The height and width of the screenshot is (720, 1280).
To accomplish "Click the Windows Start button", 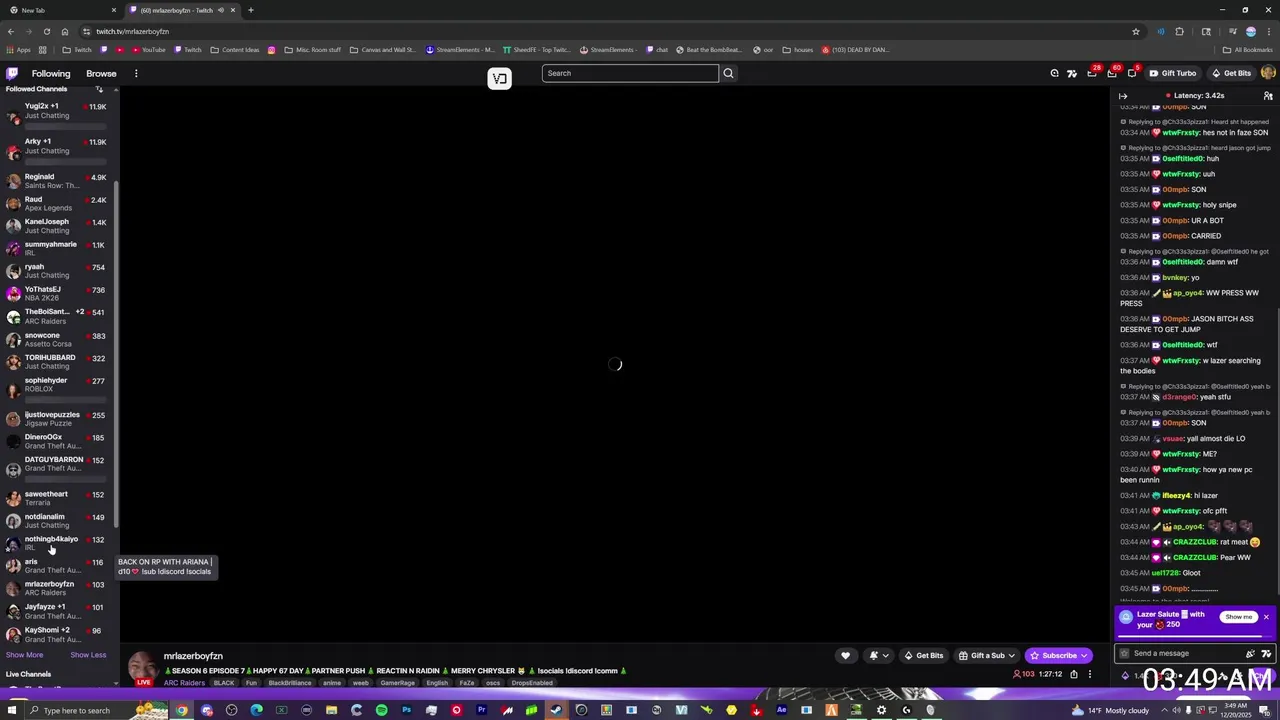I will click(x=12, y=710).
